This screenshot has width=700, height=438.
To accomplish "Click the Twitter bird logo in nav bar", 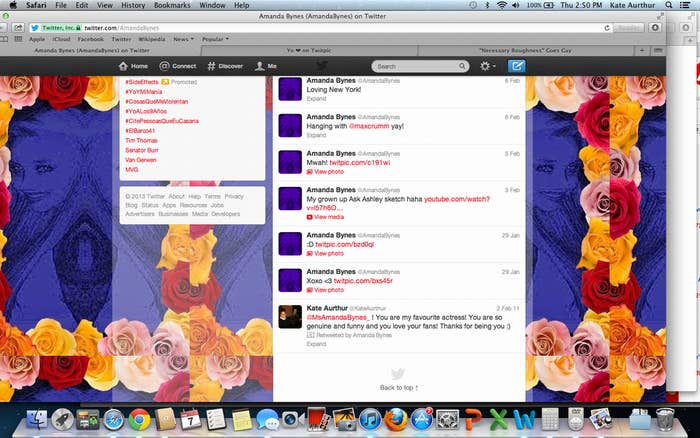I will [x=321, y=66].
